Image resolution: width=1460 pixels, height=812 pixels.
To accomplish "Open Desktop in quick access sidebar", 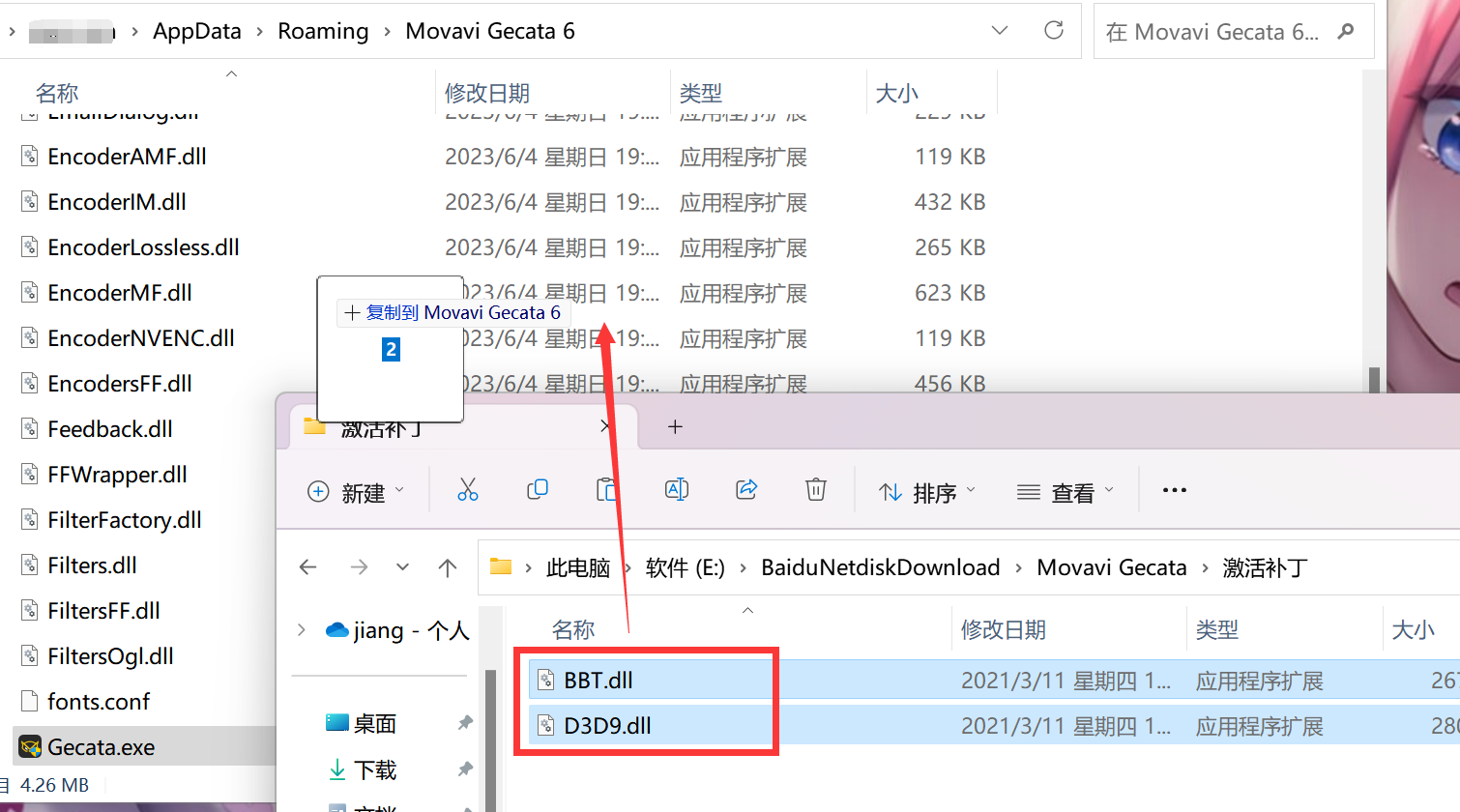I will coord(374,723).
